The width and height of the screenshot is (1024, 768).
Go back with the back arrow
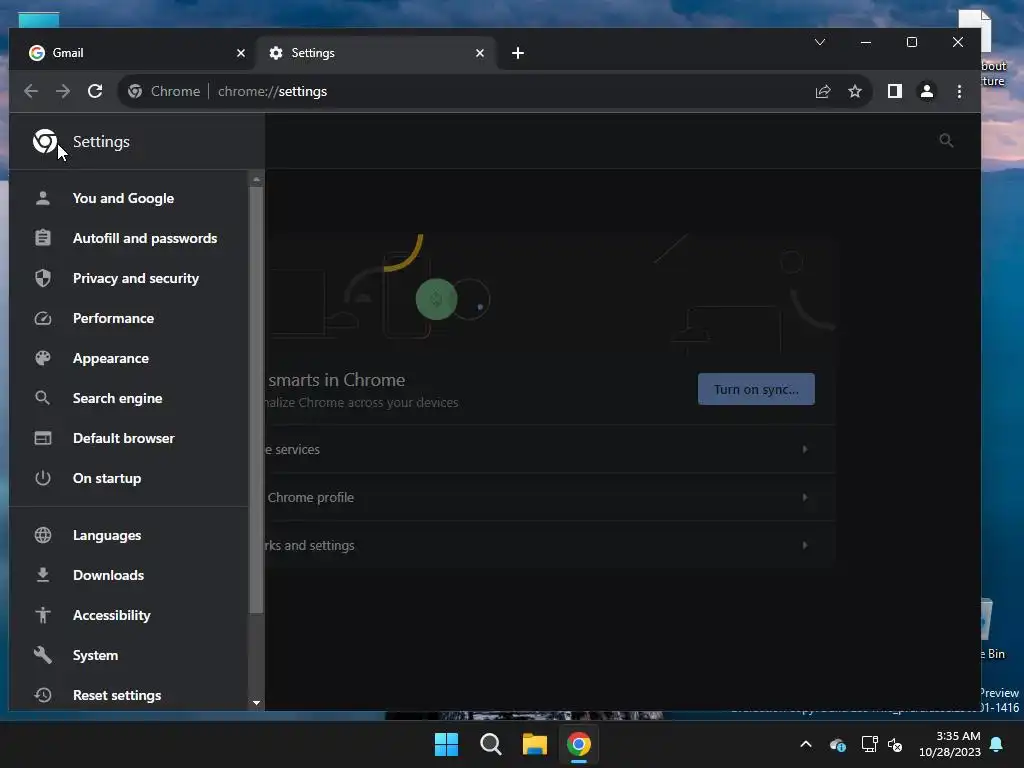click(31, 91)
